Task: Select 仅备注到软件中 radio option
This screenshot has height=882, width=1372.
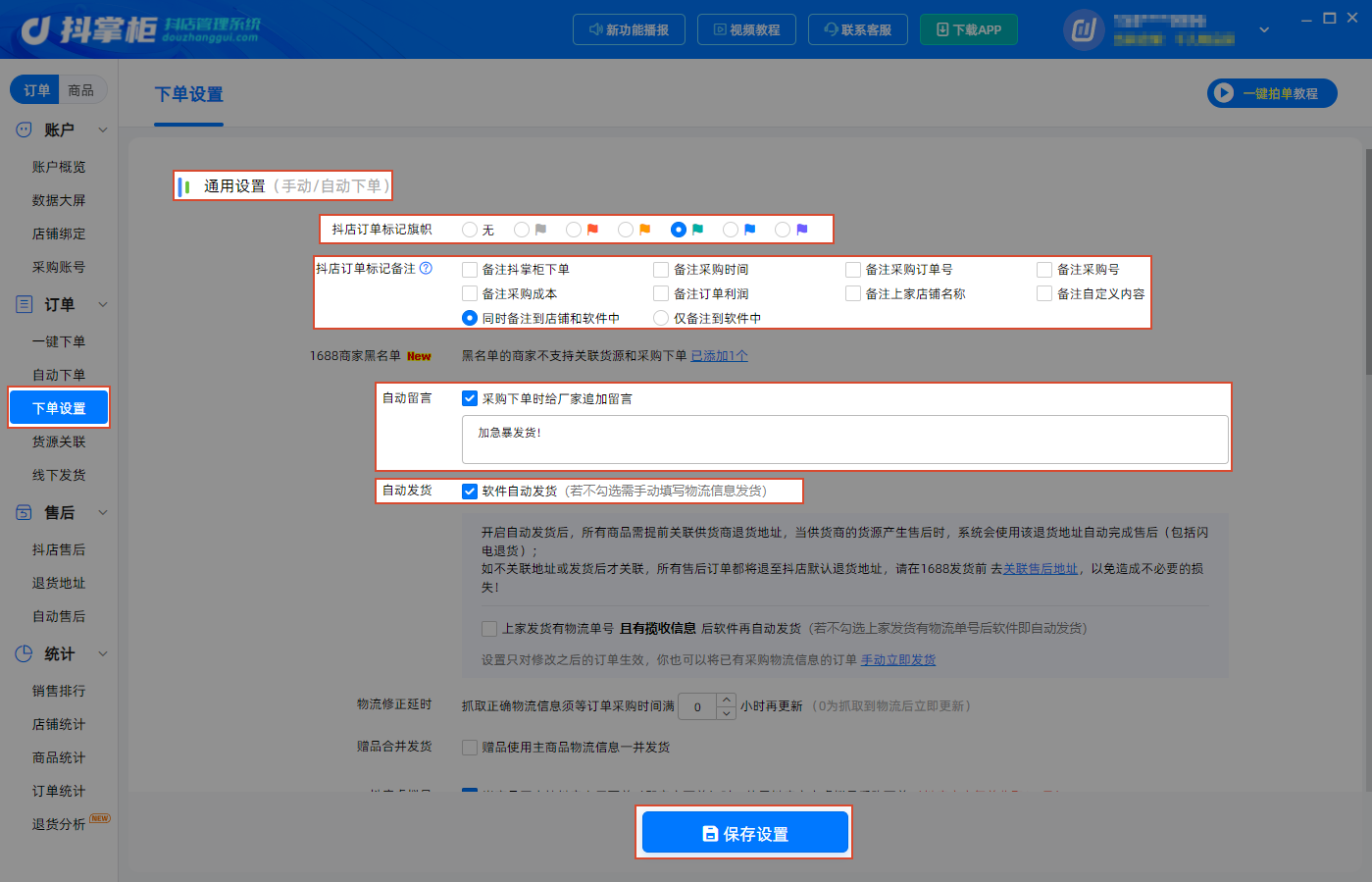Action: (661, 318)
